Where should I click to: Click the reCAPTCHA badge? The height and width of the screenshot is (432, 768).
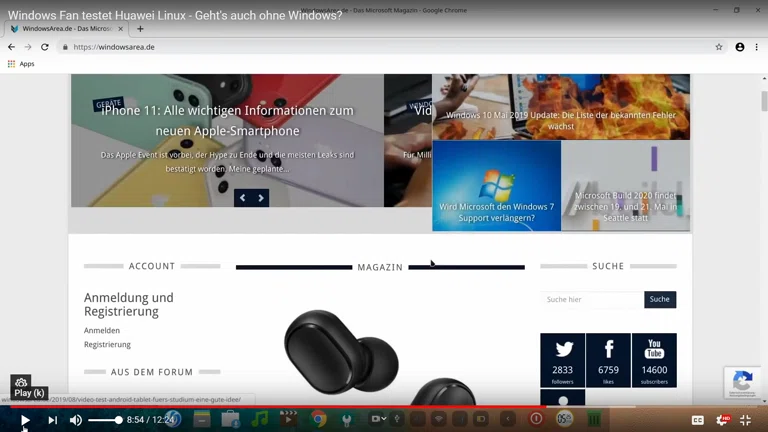tap(743, 382)
